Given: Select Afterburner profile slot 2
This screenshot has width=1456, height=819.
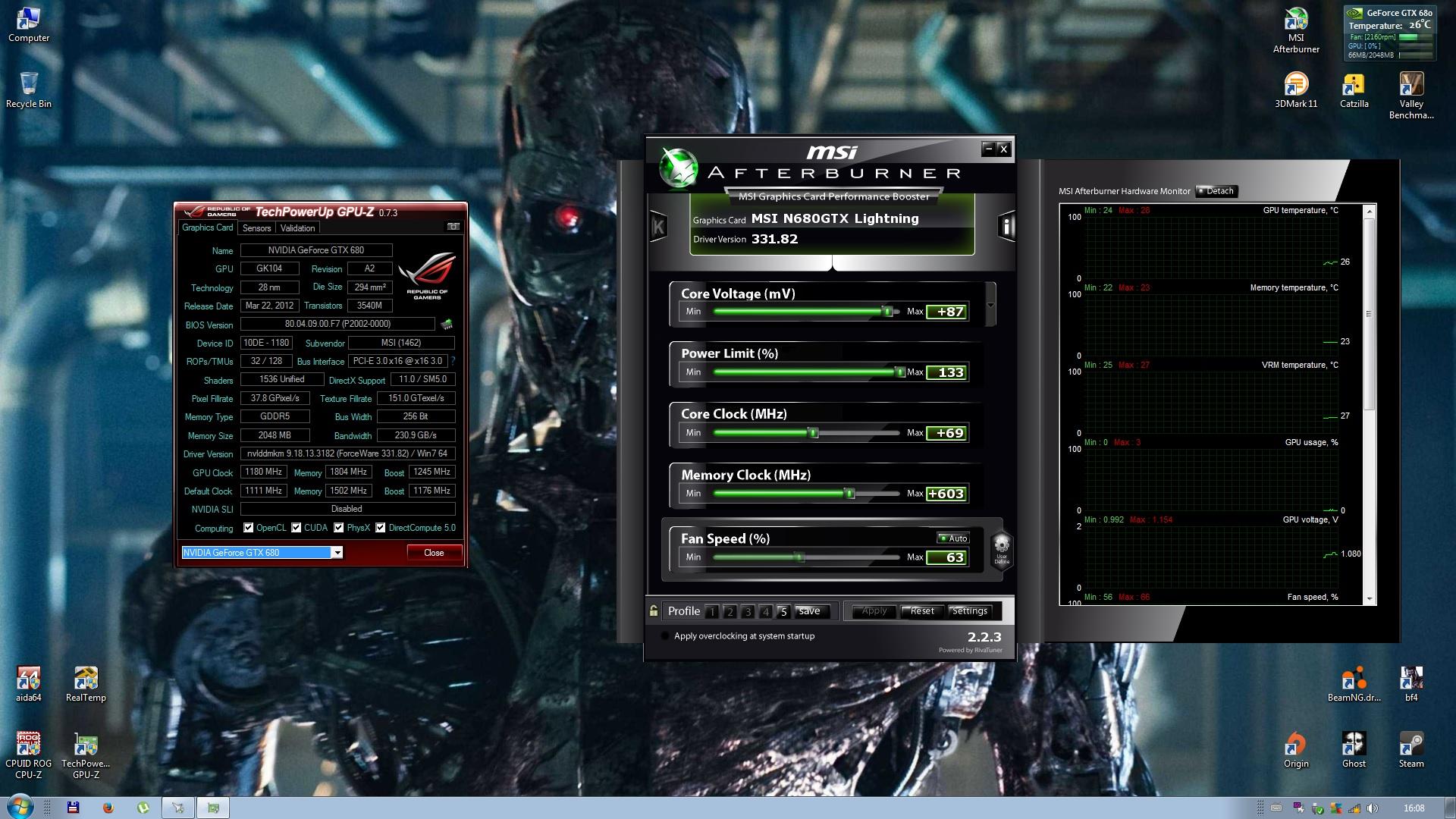Looking at the screenshot, I should coord(730,611).
